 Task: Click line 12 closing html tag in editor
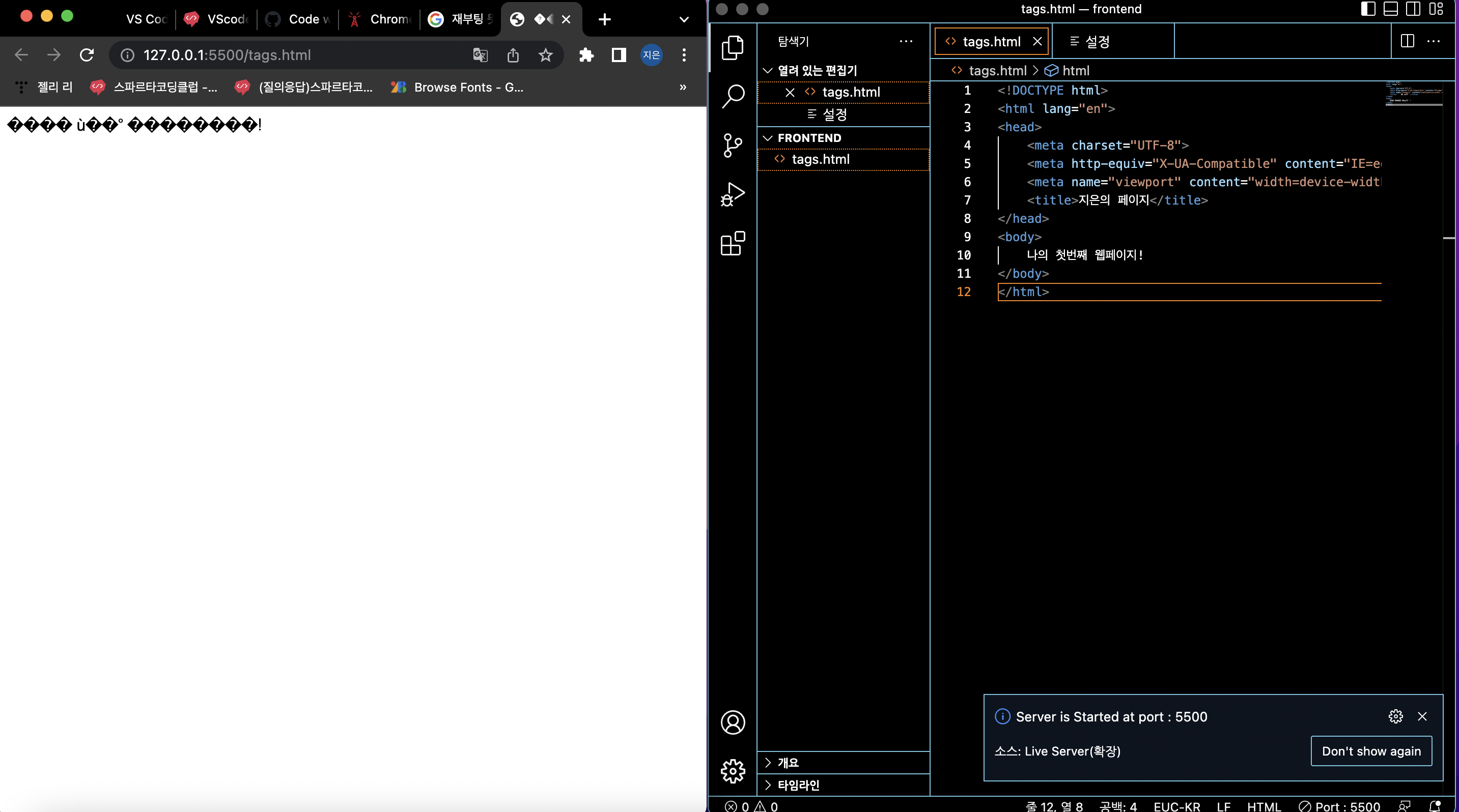pyautogui.click(x=1023, y=292)
